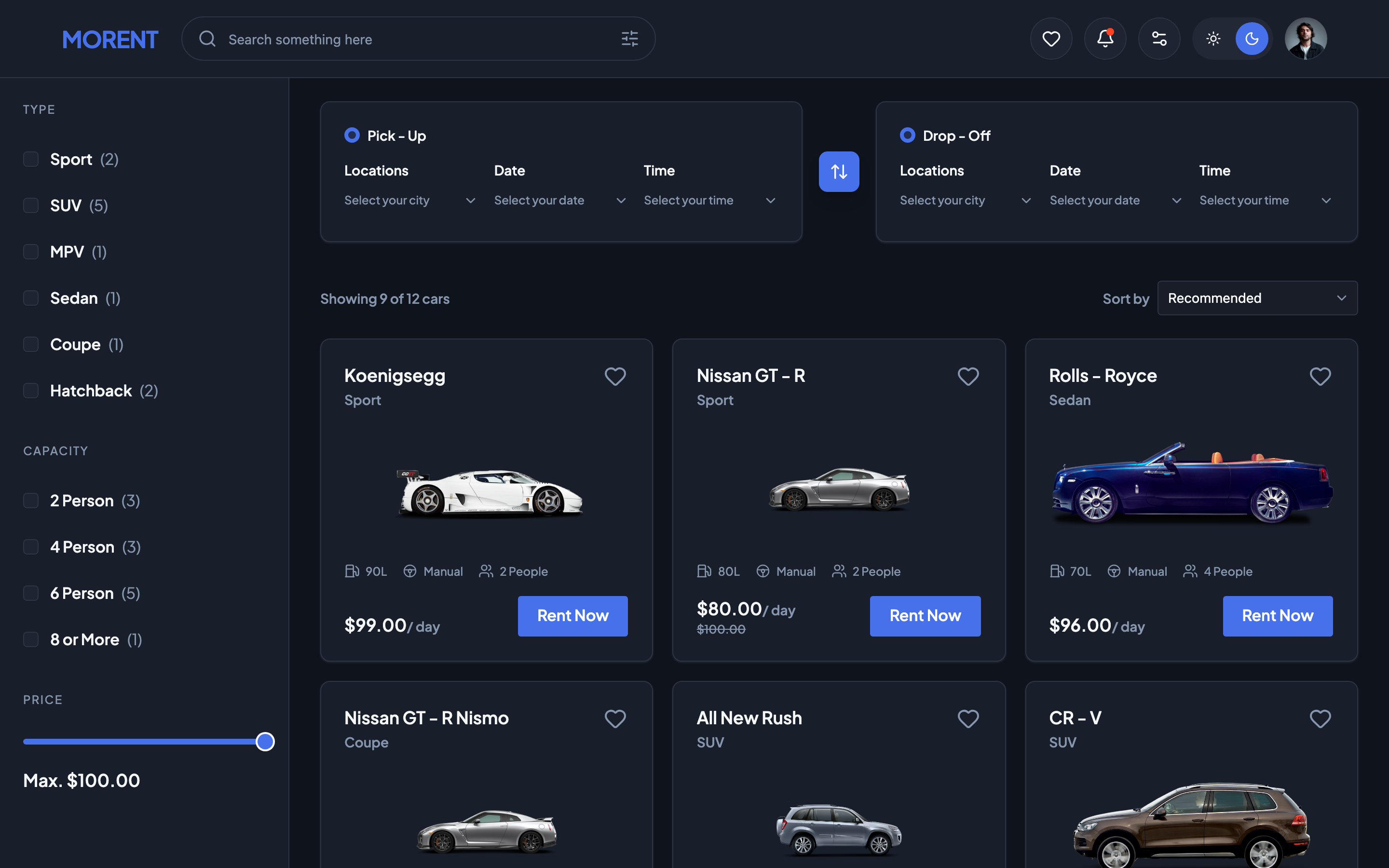The width and height of the screenshot is (1389, 868).
Task: Open Drop-Off date dropdown
Action: (1116, 200)
